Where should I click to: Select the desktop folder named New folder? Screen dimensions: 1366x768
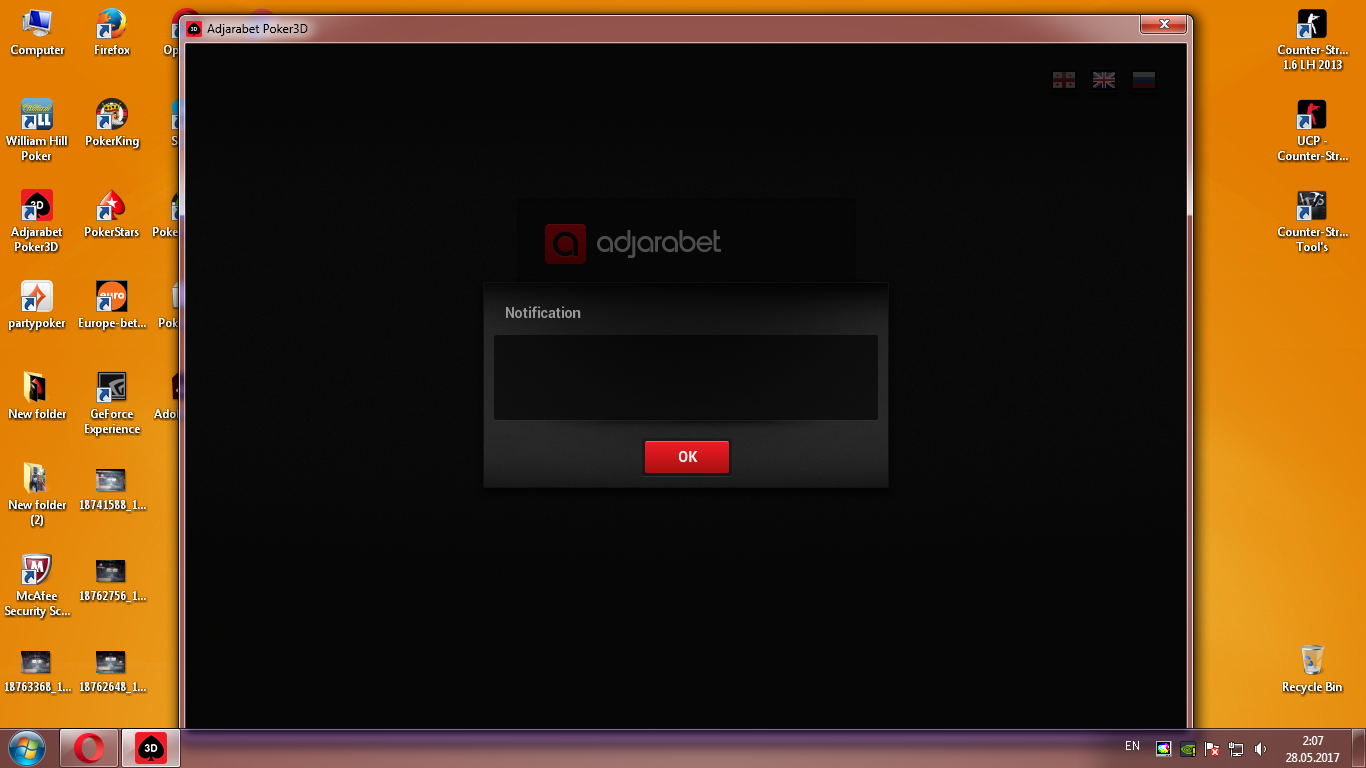pyautogui.click(x=37, y=397)
